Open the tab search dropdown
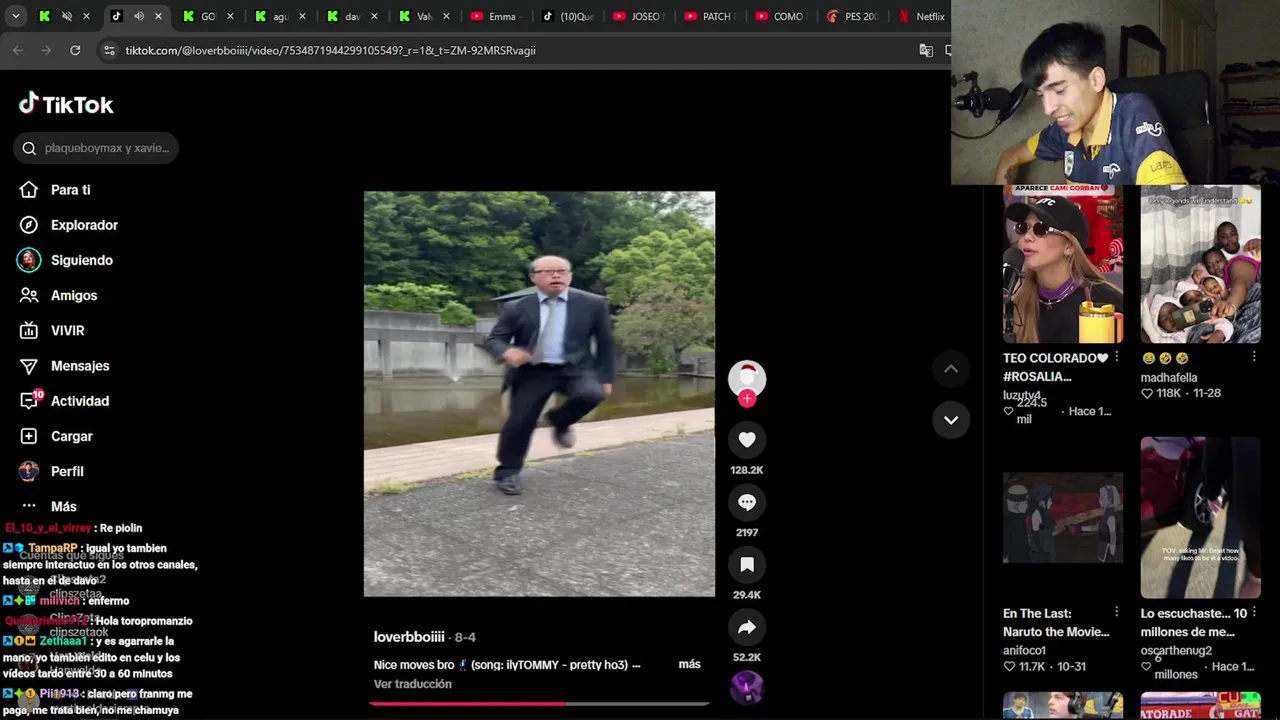 point(14,16)
